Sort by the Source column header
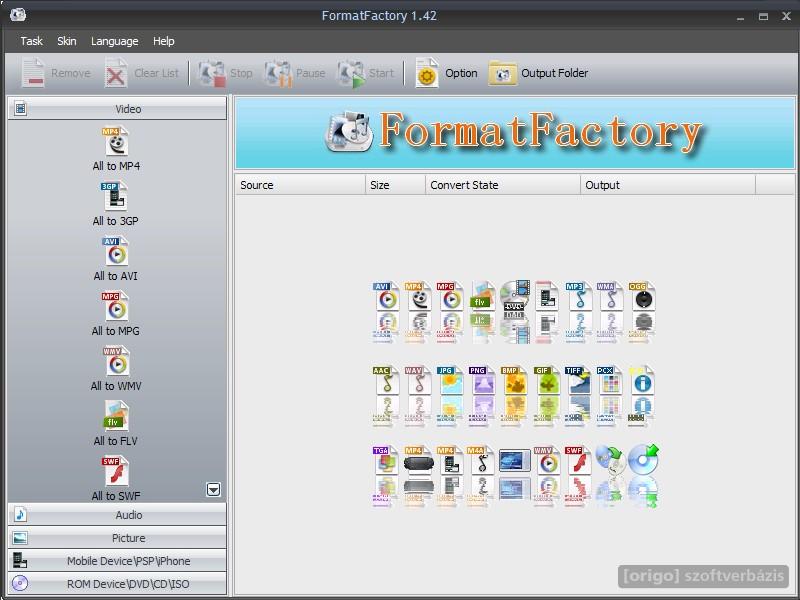The height and width of the screenshot is (600, 800). click(300, 185)
